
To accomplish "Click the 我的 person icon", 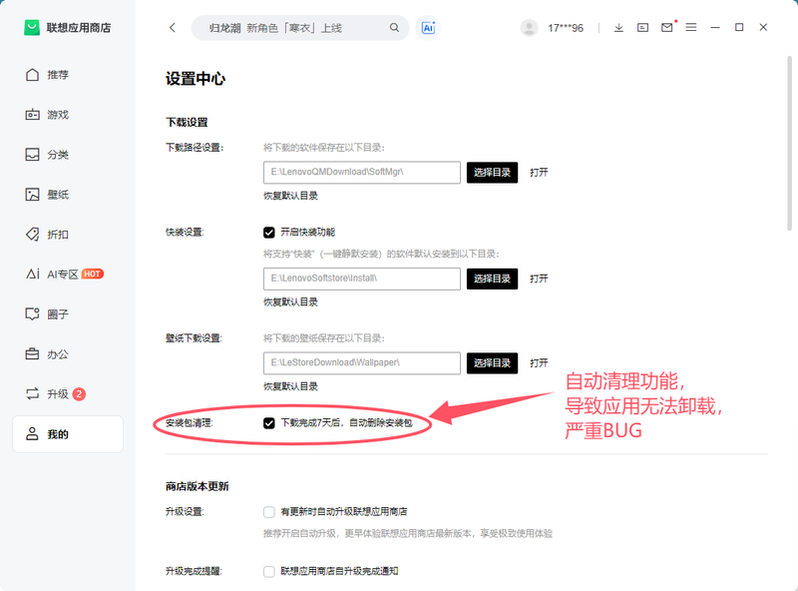I will point(32,434).
